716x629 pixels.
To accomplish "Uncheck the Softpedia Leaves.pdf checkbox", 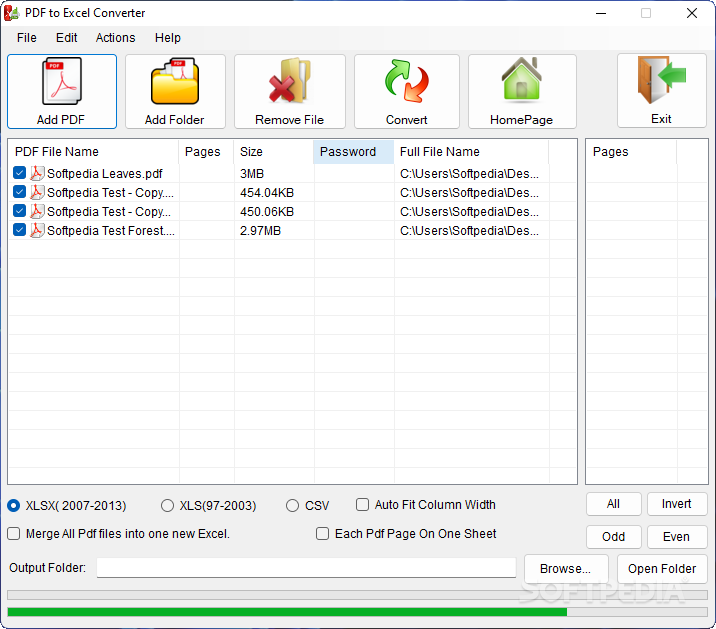I will [x=19, y=173].
